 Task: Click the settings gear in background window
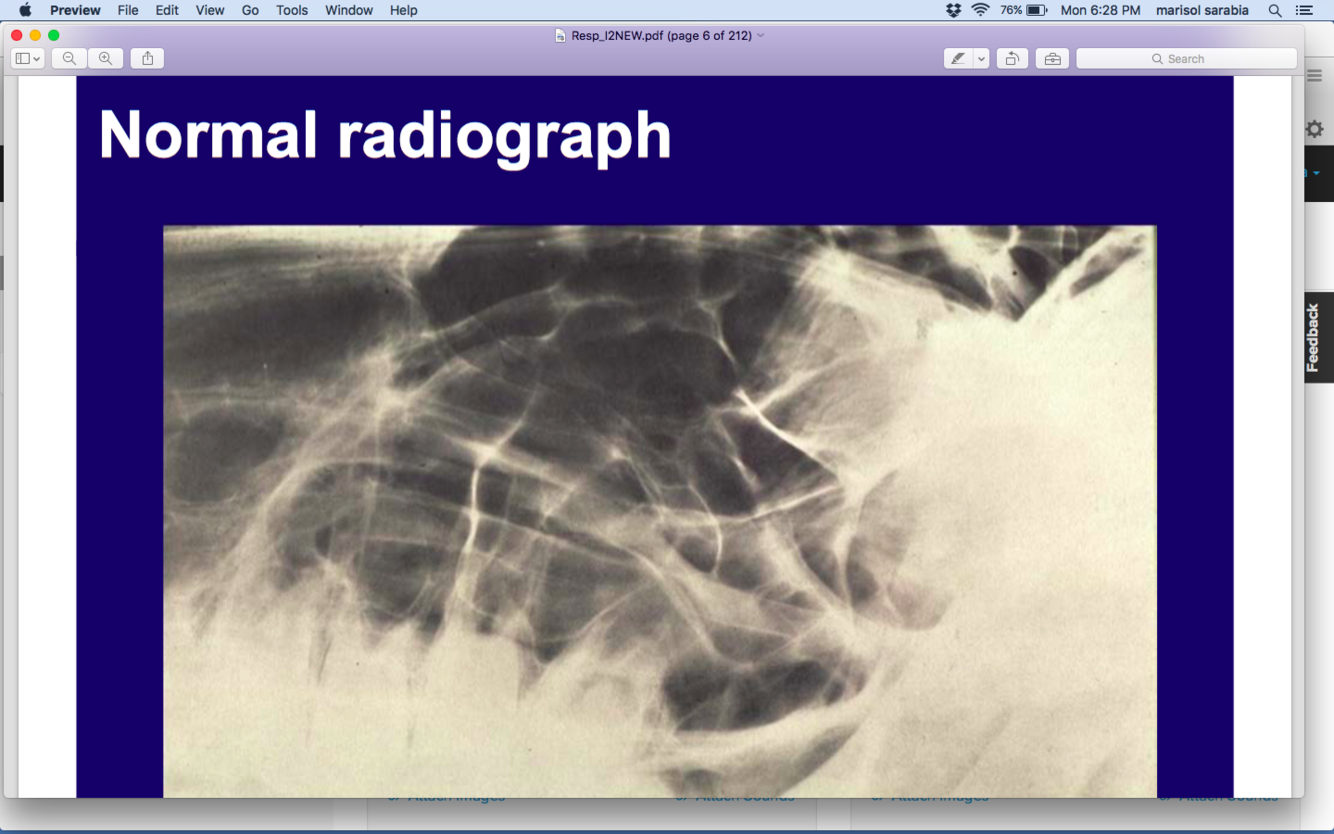(x=1315, y=129)
